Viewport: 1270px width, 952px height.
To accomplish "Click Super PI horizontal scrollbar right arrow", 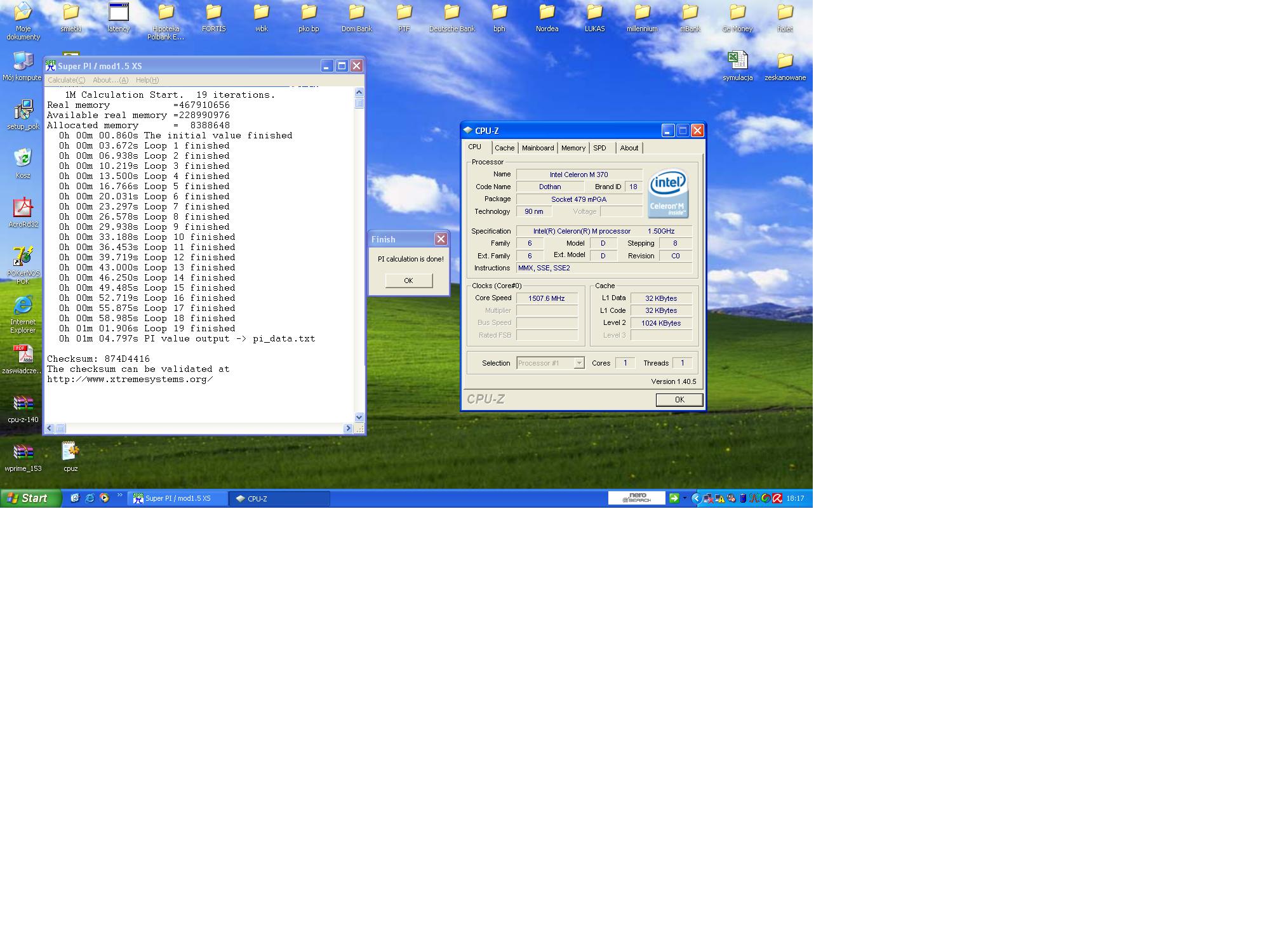I will [348, 428].
